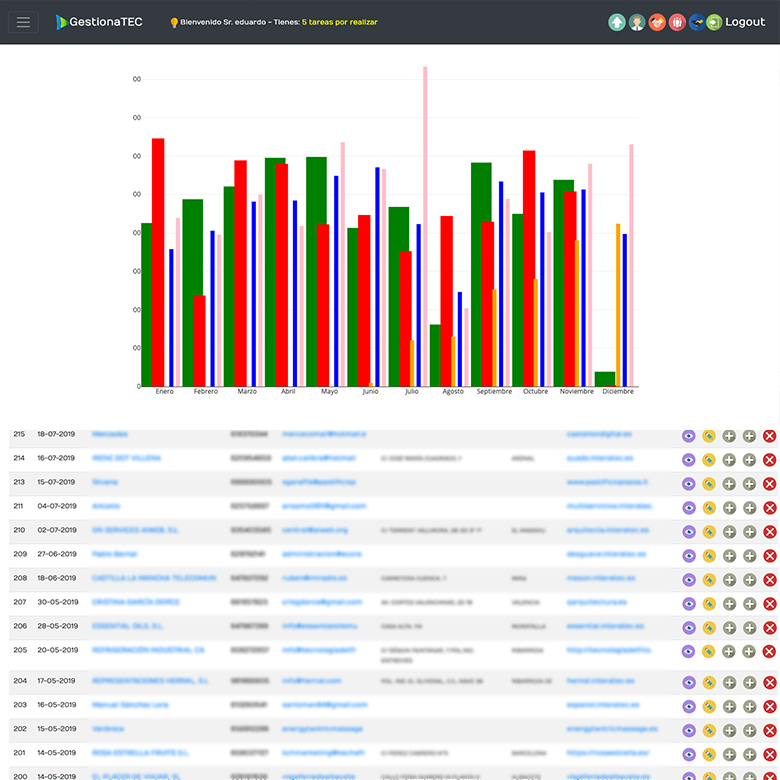
Task: Open the red people group icon
Action: [677, 22]
